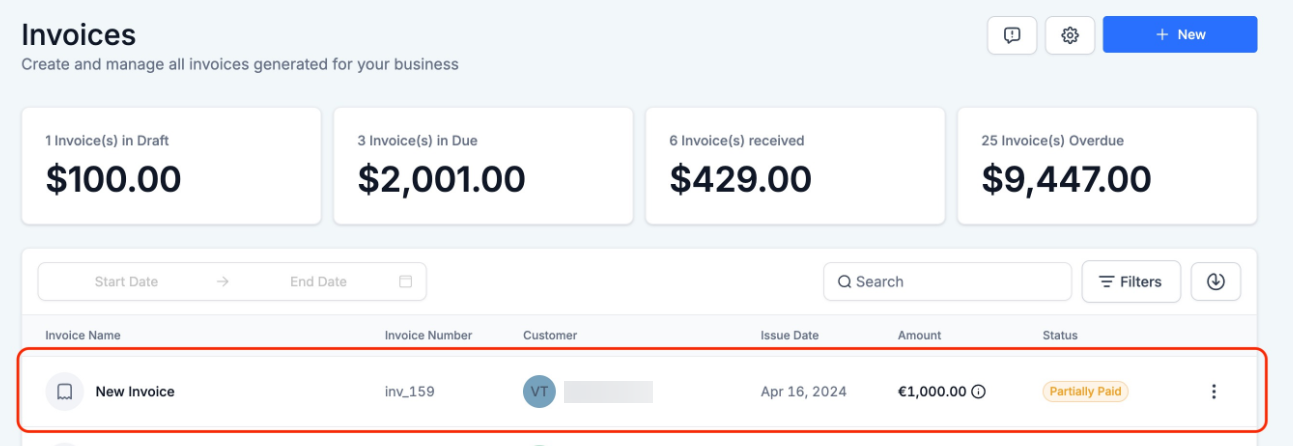The height and width of the screenshot is (446, 1293).
Task: Click the Issue Date column header
Action: click(790, 335)
